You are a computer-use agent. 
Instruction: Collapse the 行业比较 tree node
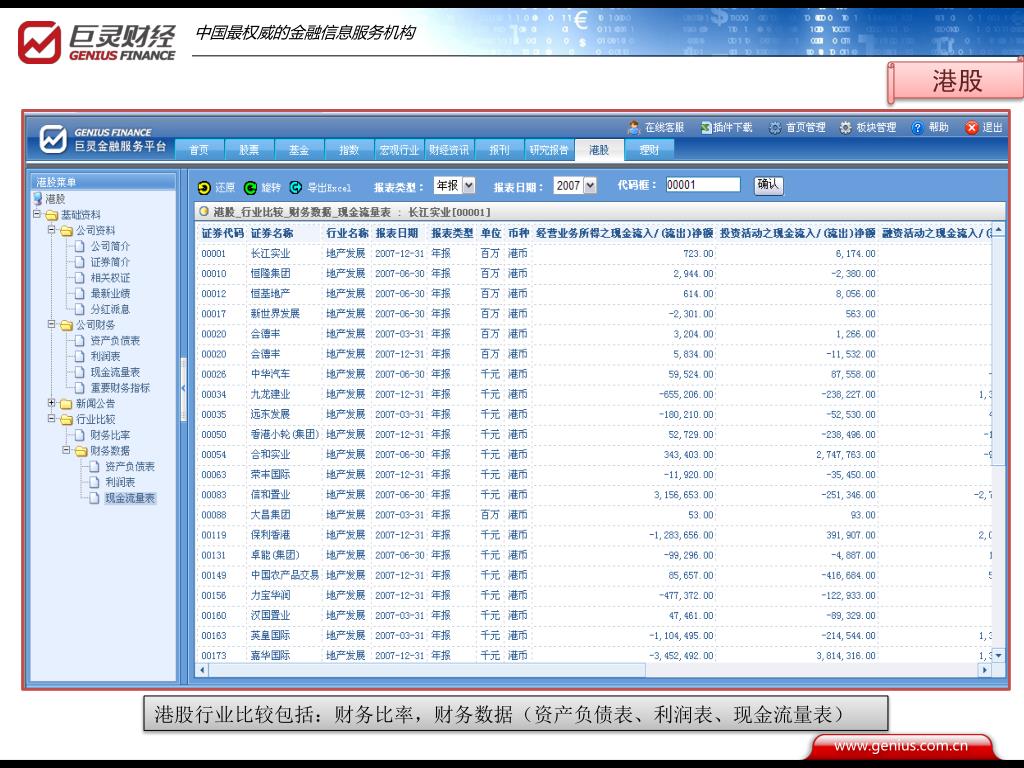coord(52,418)
